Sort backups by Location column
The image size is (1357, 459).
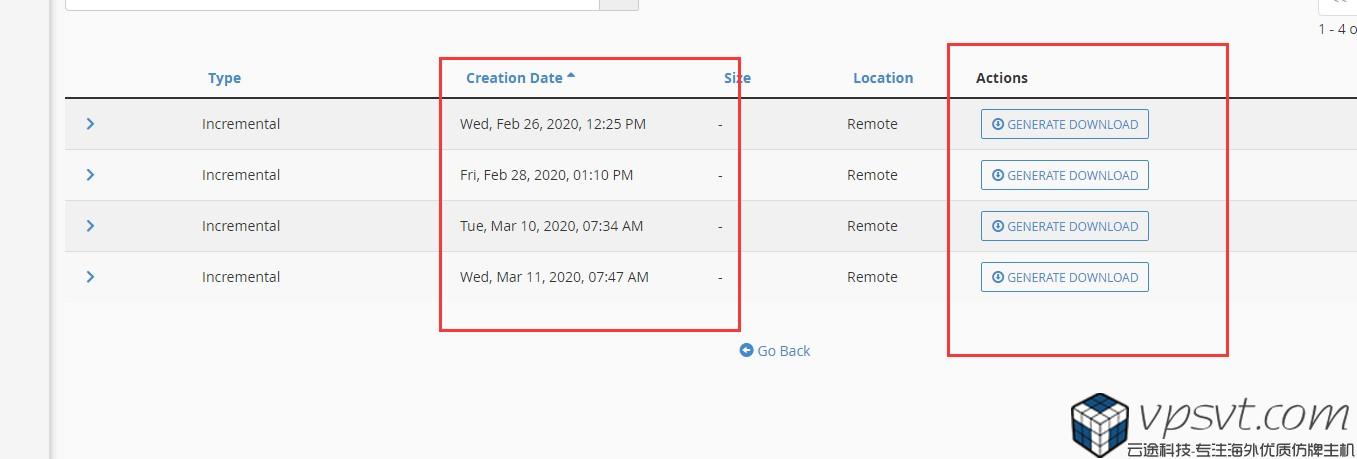click(883, 78)
